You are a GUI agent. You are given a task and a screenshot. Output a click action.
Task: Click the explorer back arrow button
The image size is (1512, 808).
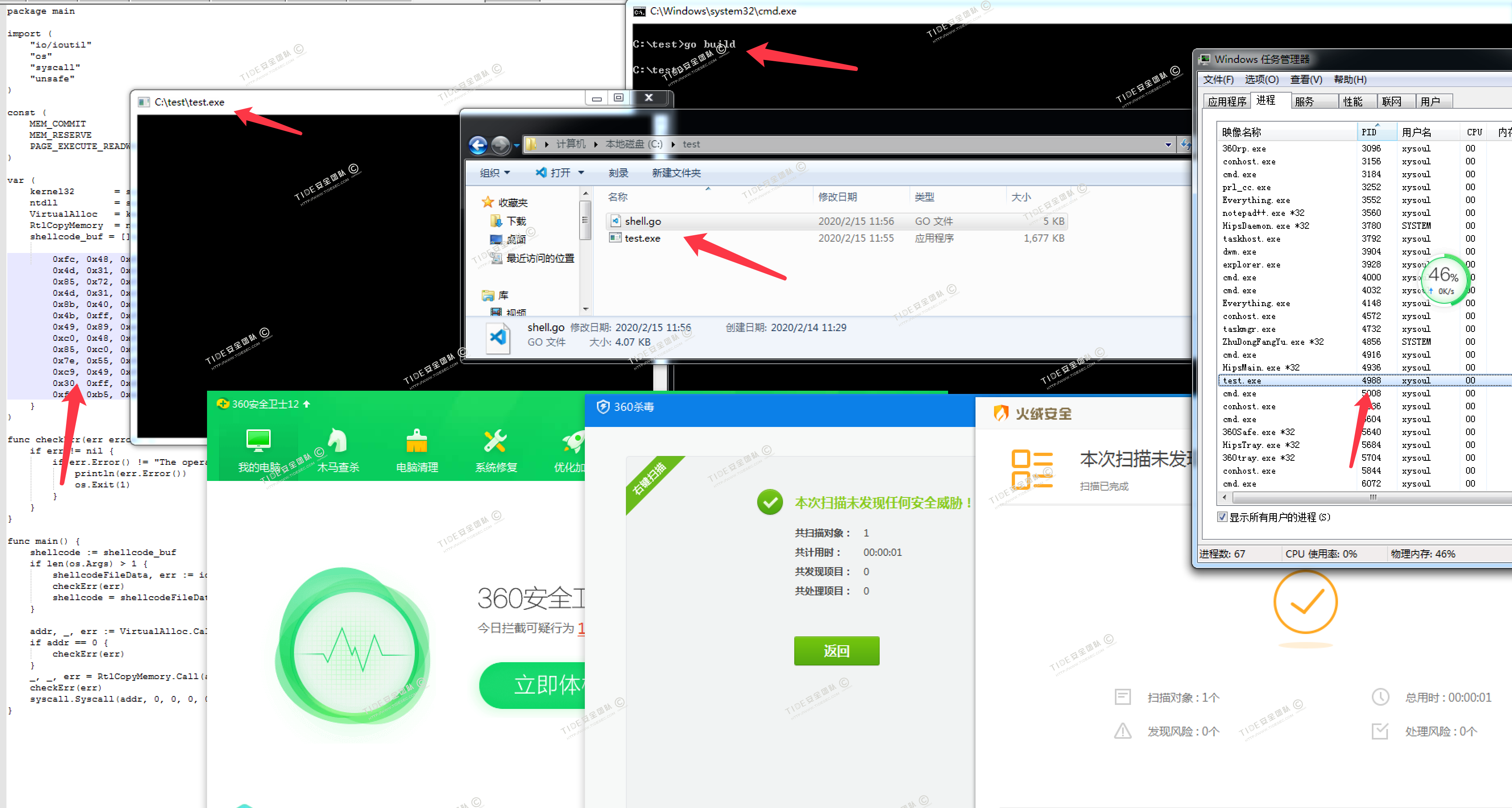[478, 145]
